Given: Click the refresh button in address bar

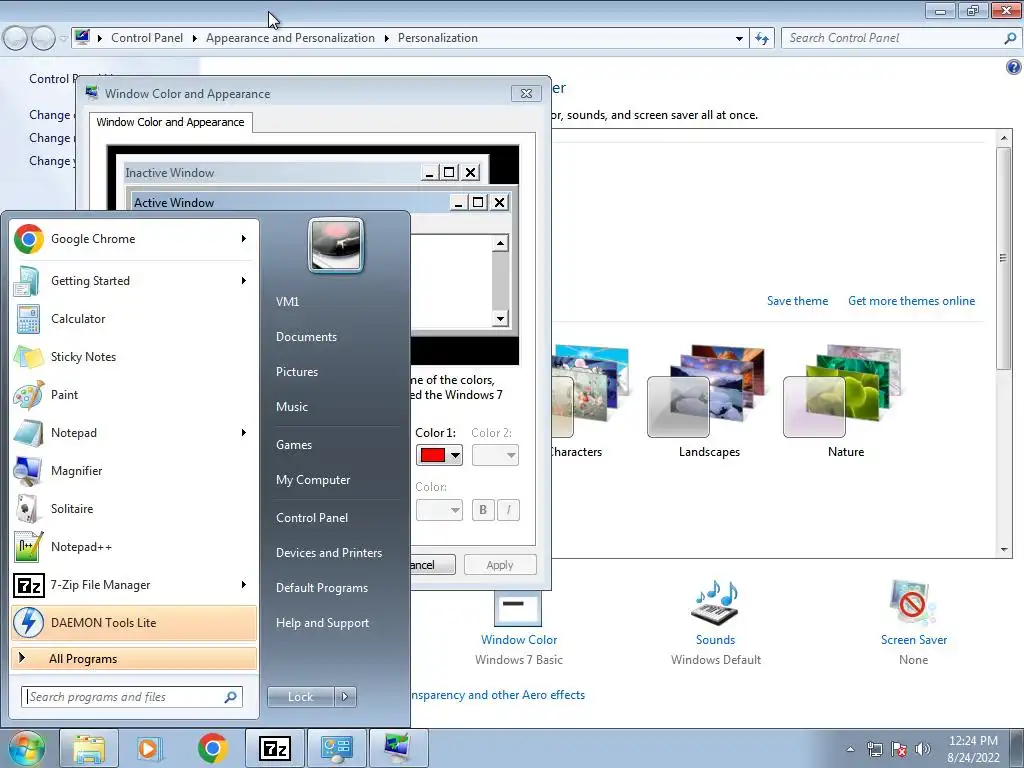Looking at the screenshot, I should (761, 39).
